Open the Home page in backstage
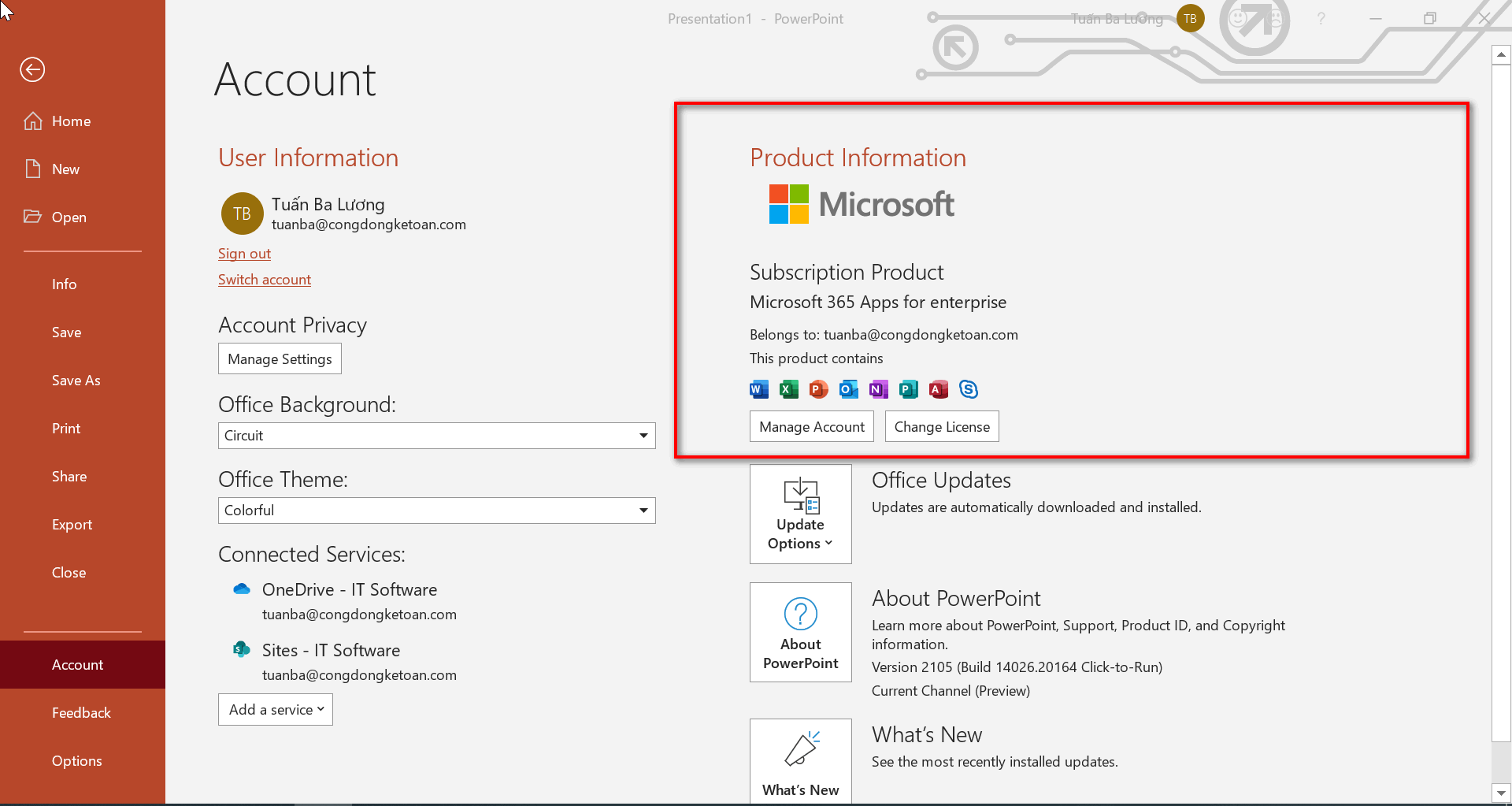Viewport: 1512px width, 806px height. pyautogui.click(x=83, y=121)
